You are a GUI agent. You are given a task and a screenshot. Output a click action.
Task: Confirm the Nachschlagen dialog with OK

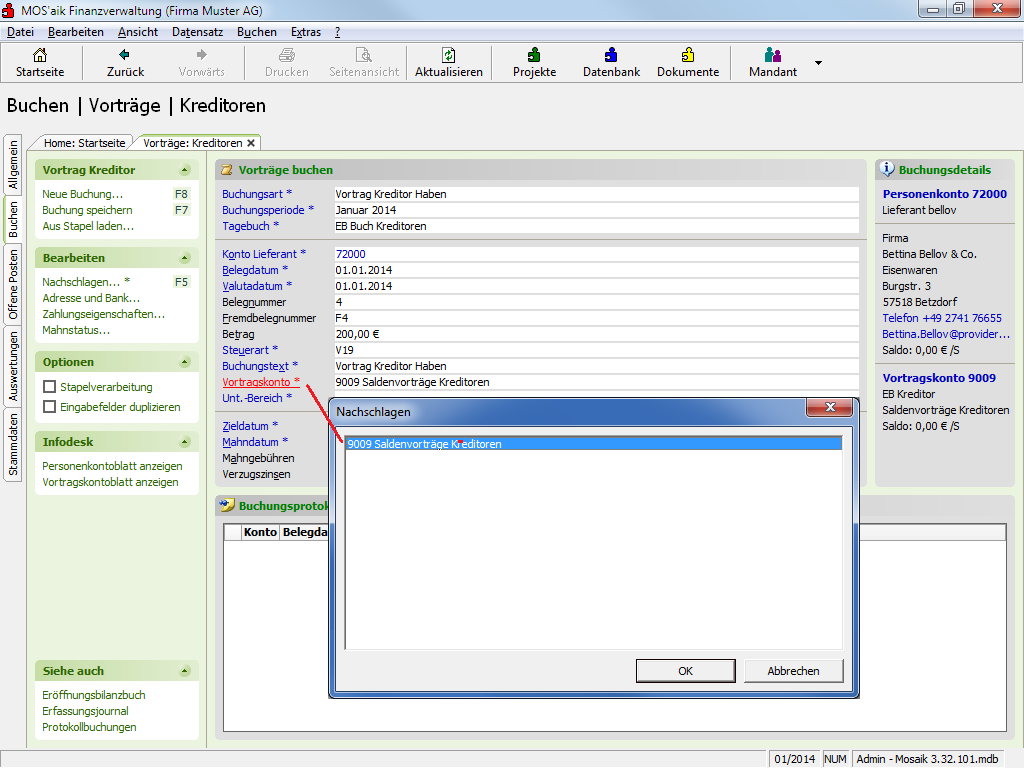[x=685, y=671]
